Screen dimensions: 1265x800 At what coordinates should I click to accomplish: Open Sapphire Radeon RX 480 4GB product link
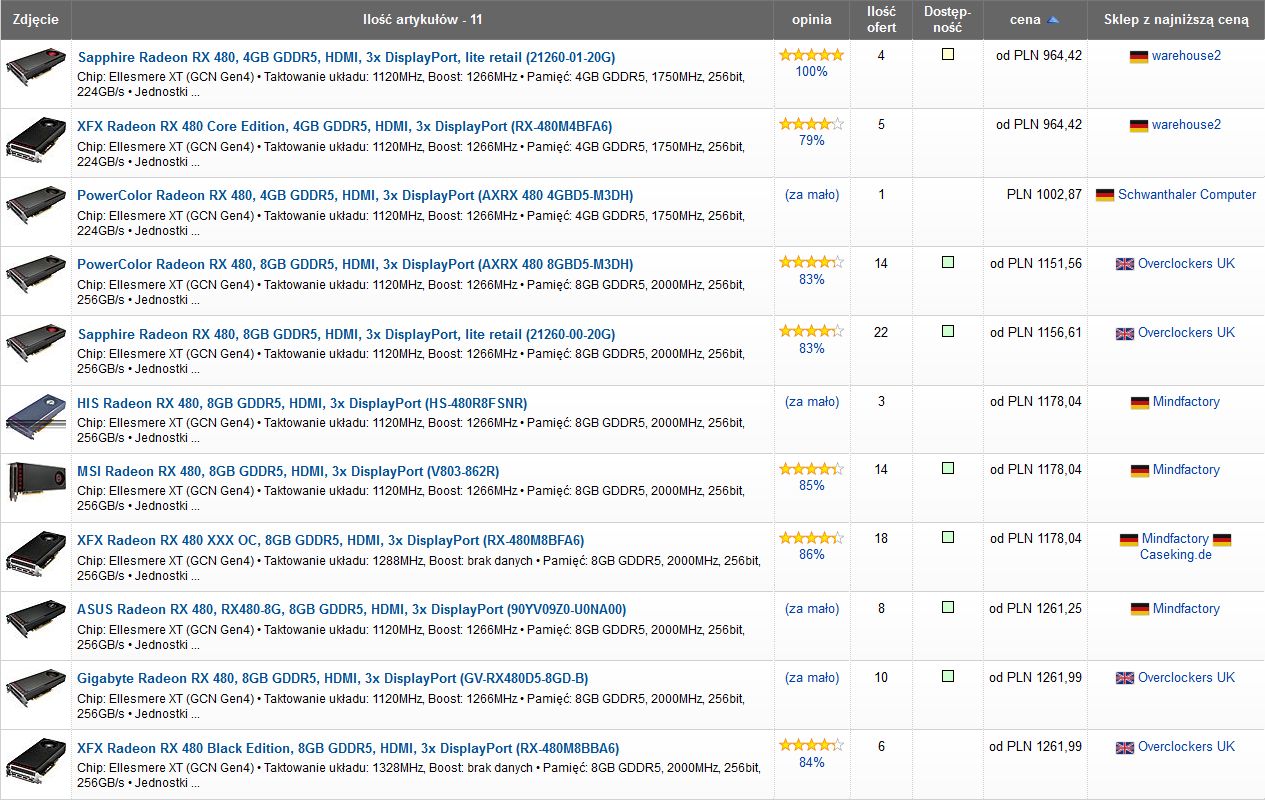click(x=346, y=57)
